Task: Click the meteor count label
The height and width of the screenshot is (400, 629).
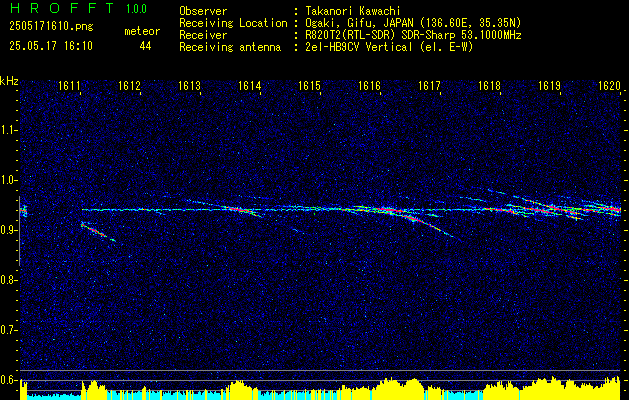Action: (142, 31)
